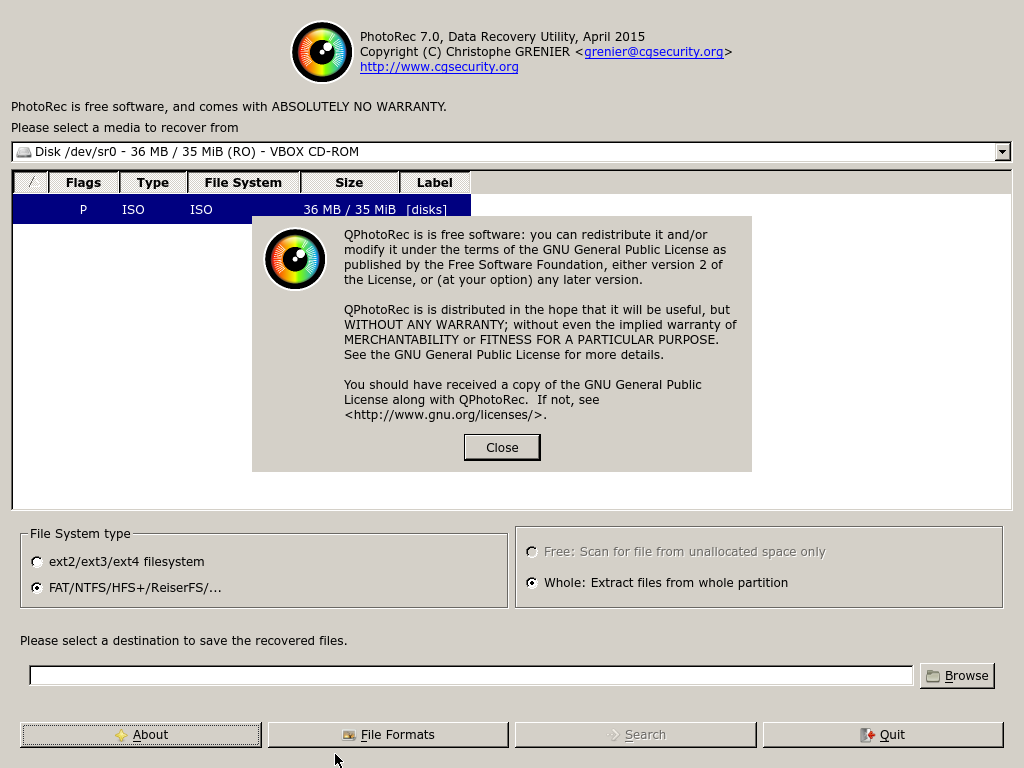Click the arrow icon on Search button

coord(613,735)
